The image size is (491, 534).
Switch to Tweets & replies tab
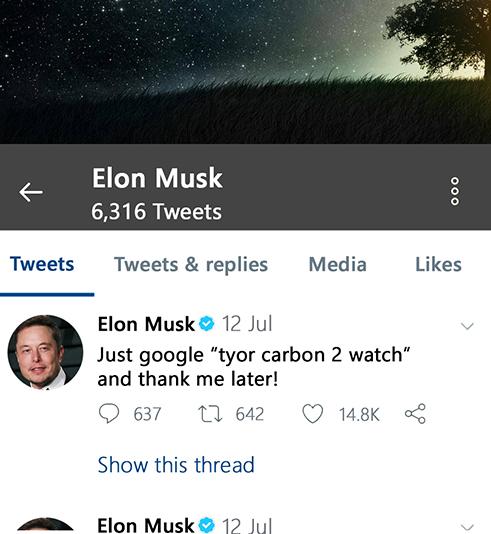pos(191,265)
